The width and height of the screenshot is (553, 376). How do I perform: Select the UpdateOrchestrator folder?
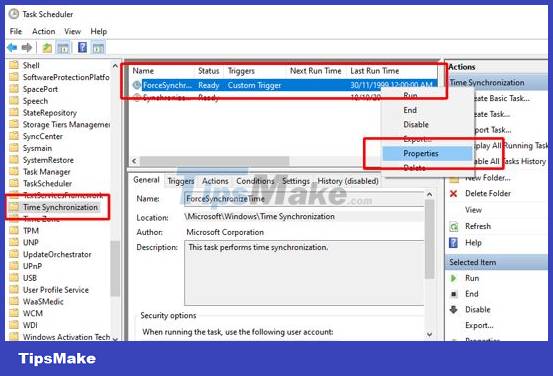pos(57,254)
